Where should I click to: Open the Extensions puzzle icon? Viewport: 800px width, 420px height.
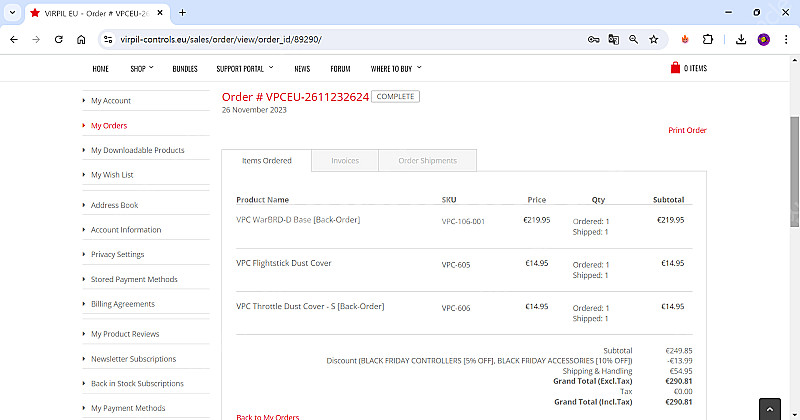click(x=708, y=39)
